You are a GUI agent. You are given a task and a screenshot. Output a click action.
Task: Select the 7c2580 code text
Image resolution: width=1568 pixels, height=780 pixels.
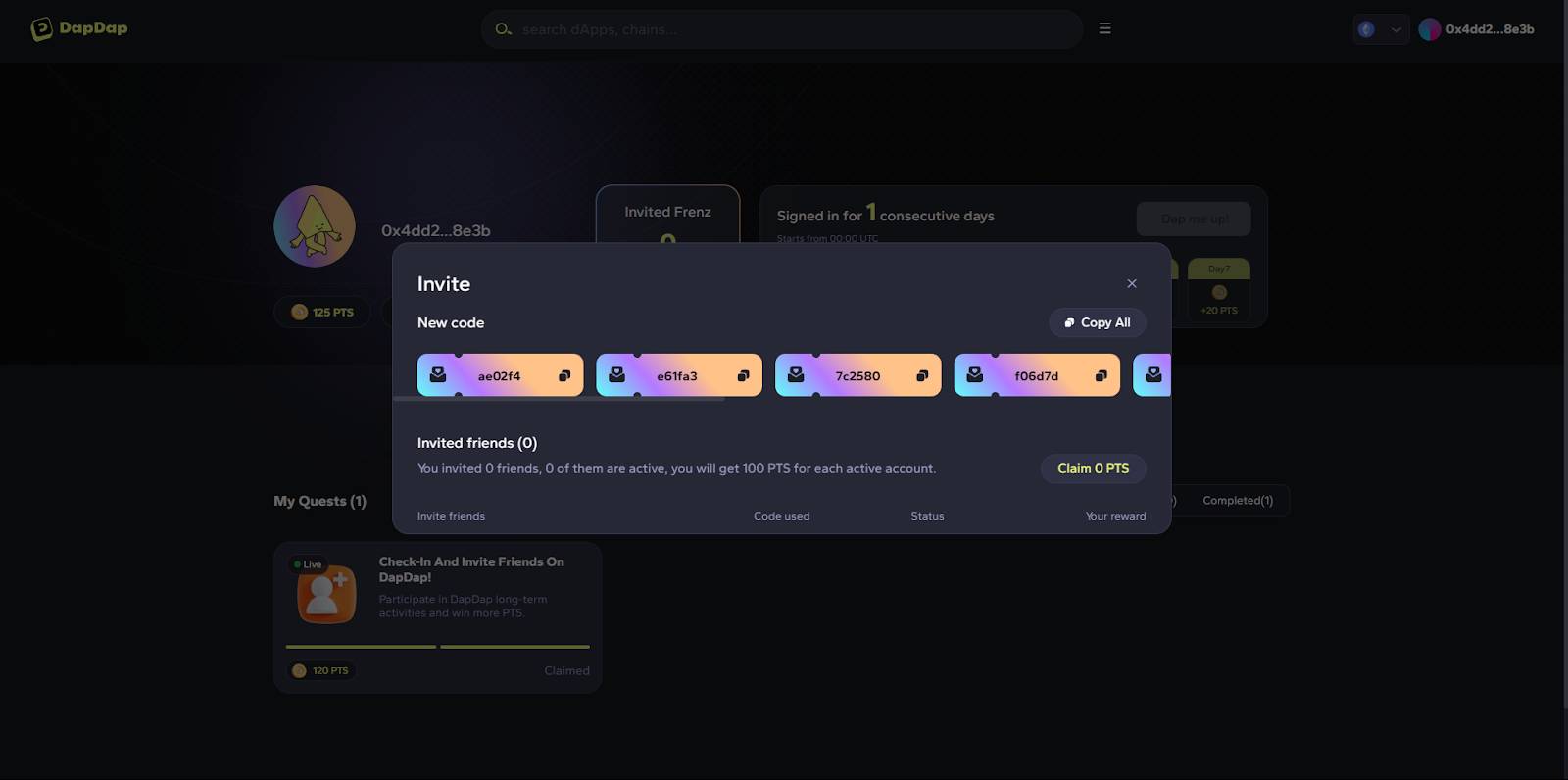(x=857, y=376)
